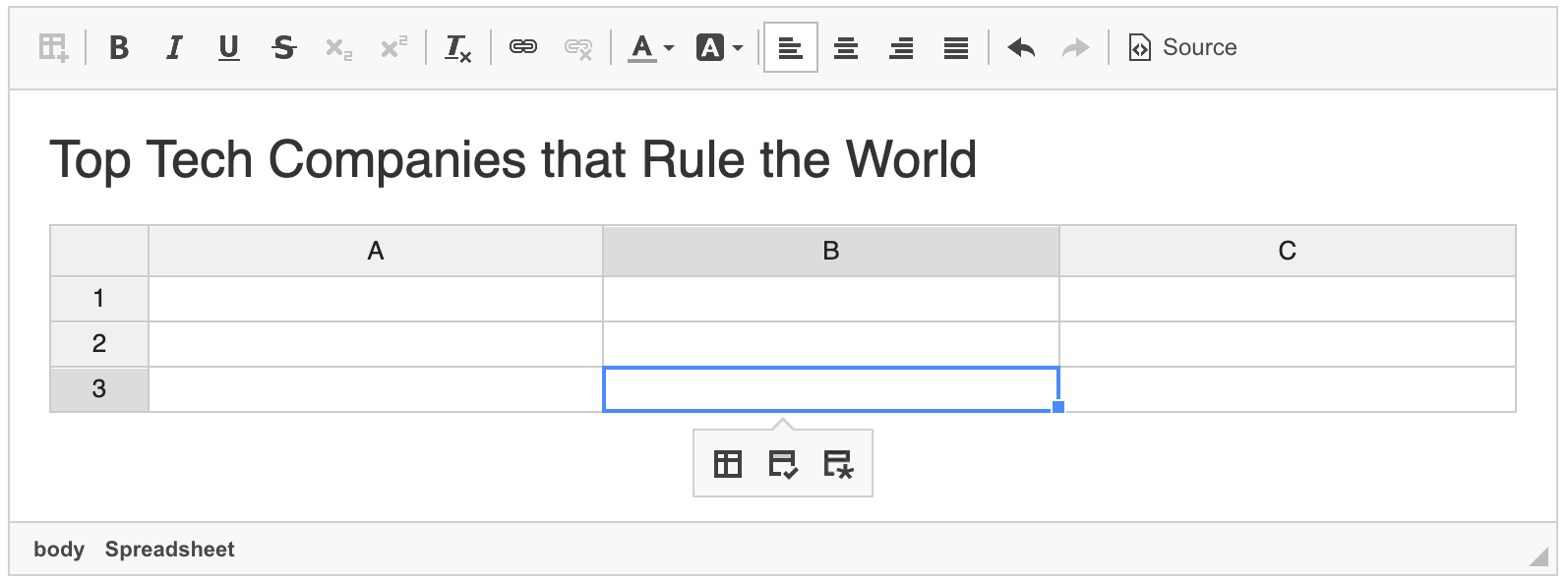This screenshot has width=1568, height=582.
Task: Click the heading "Top Tech Companies that Rule the World"
Action: click(x=513, y=158)
